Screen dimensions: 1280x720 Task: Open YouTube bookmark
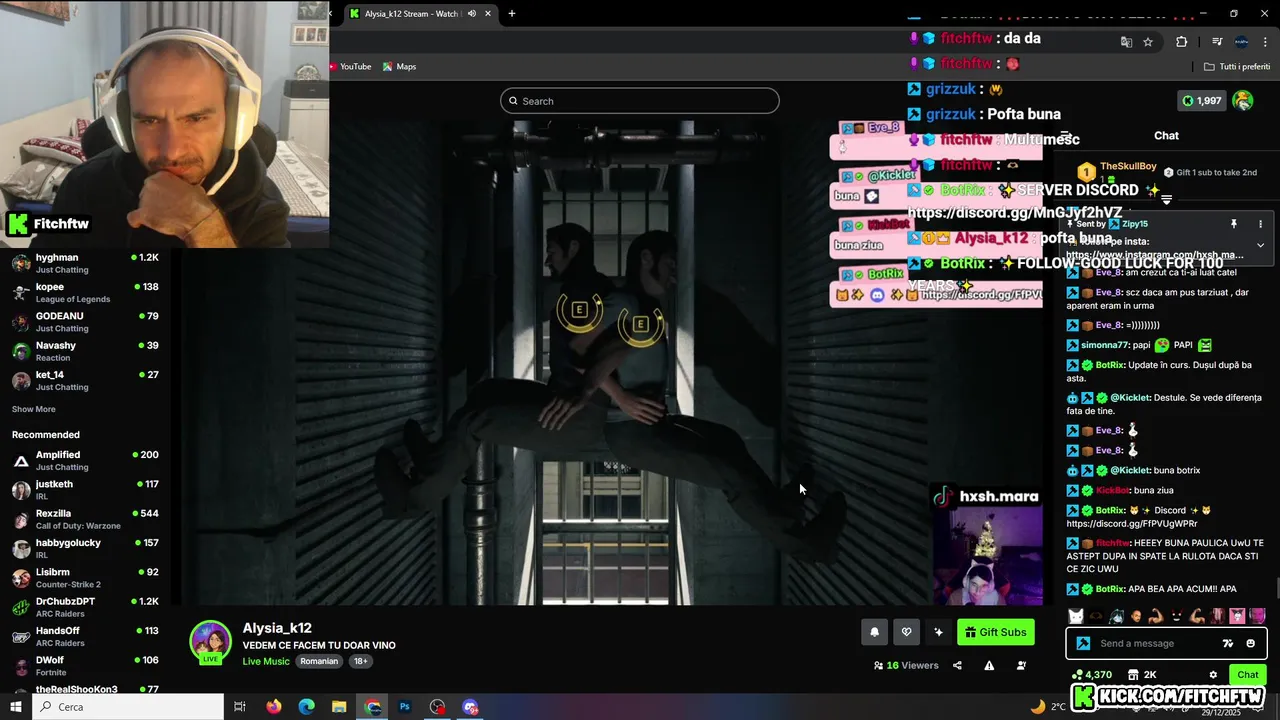(x=350, y=67)
